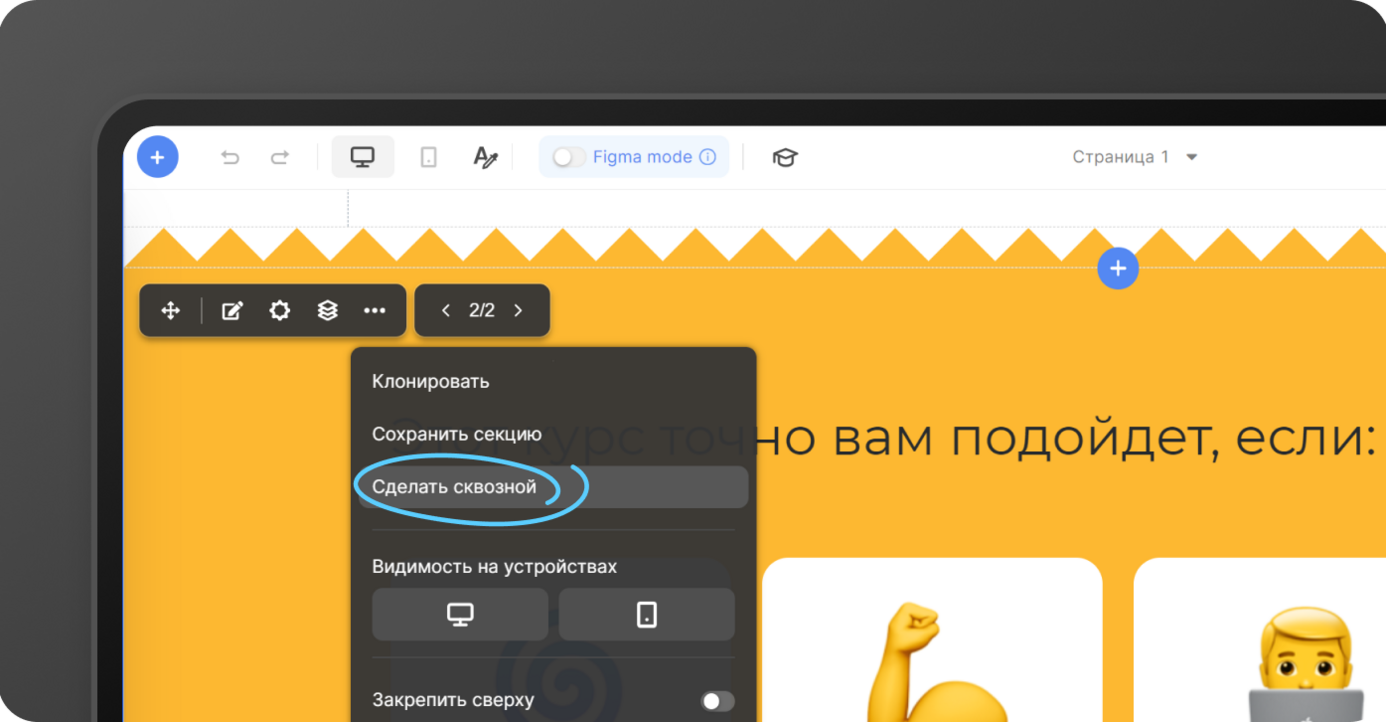Open the Страница 1 page dropdown
Viewport: 1386px width, 722px height.
[1135, 157]
